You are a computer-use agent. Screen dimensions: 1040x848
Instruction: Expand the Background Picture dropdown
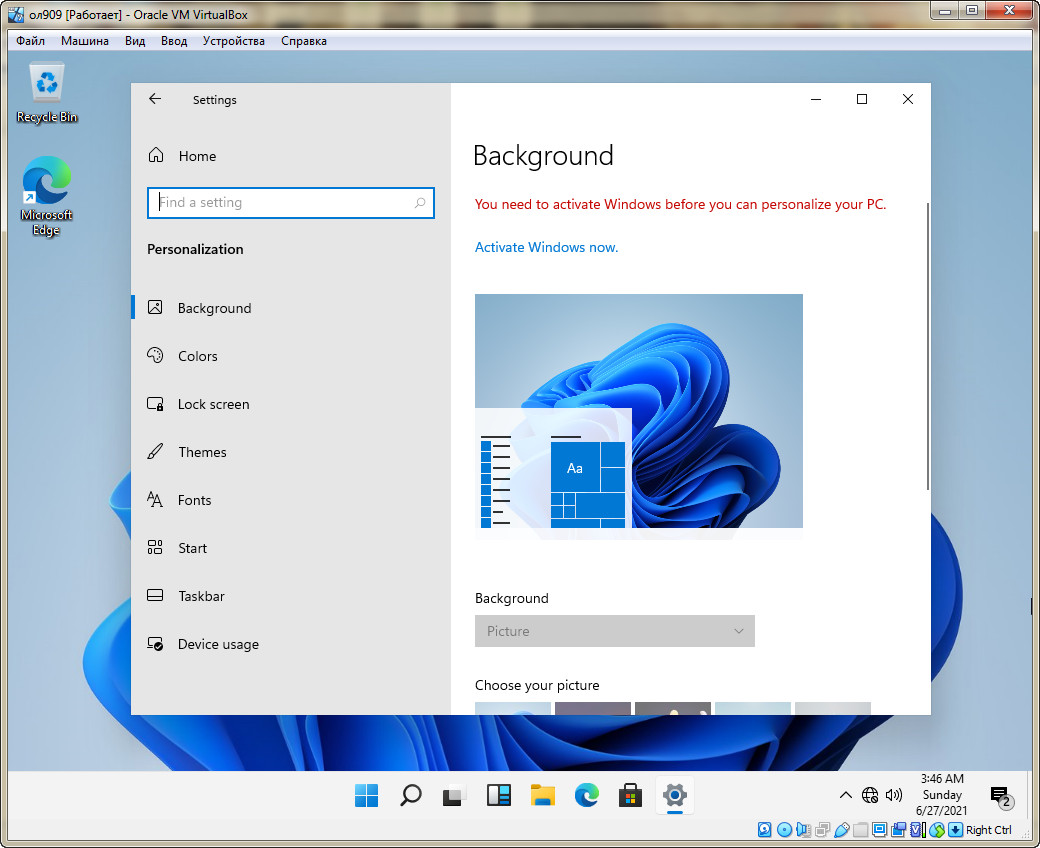(614, 631)
